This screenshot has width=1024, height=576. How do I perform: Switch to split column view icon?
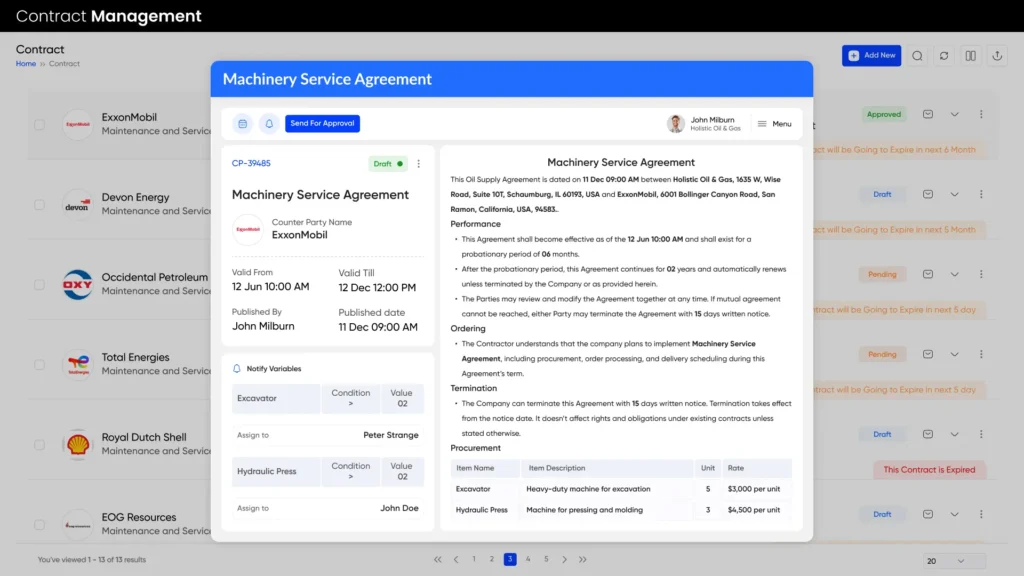click(970, 56)
